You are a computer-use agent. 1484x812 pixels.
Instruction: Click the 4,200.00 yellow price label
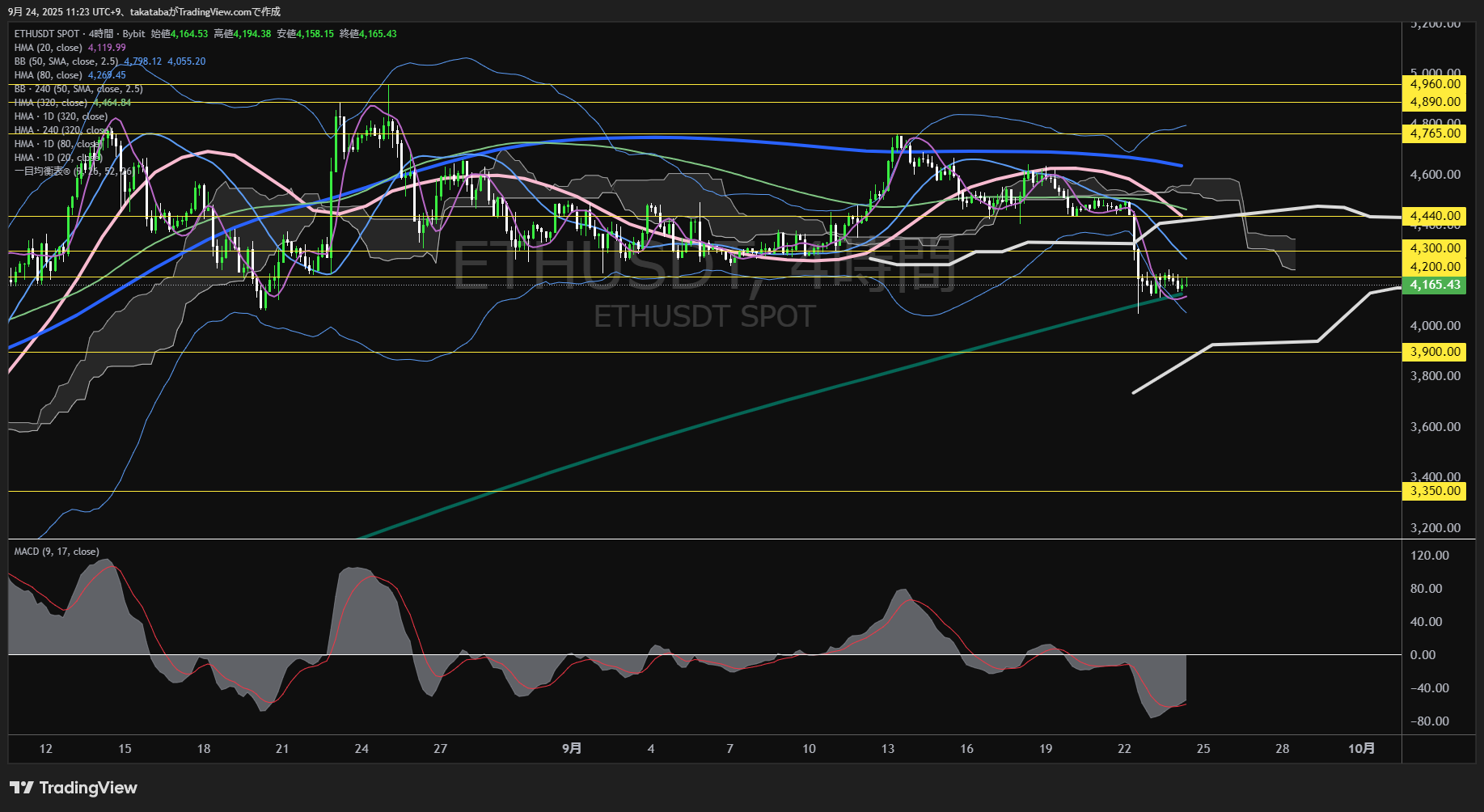point(1434,267)
